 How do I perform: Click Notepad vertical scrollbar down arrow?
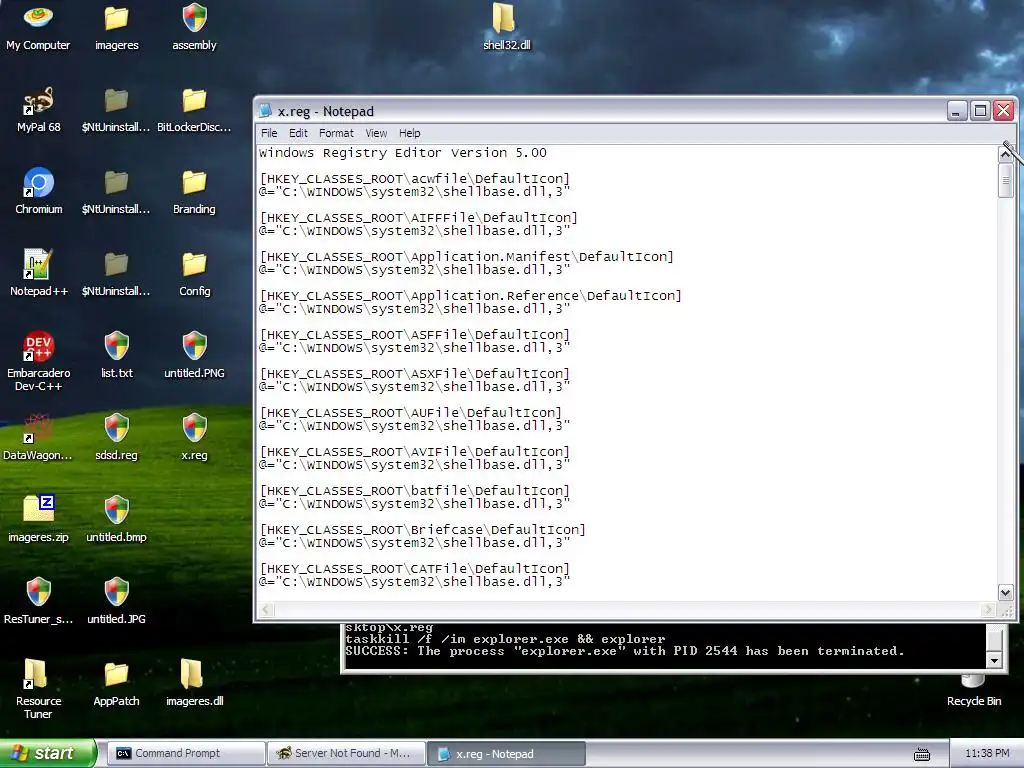[1006, 592]
